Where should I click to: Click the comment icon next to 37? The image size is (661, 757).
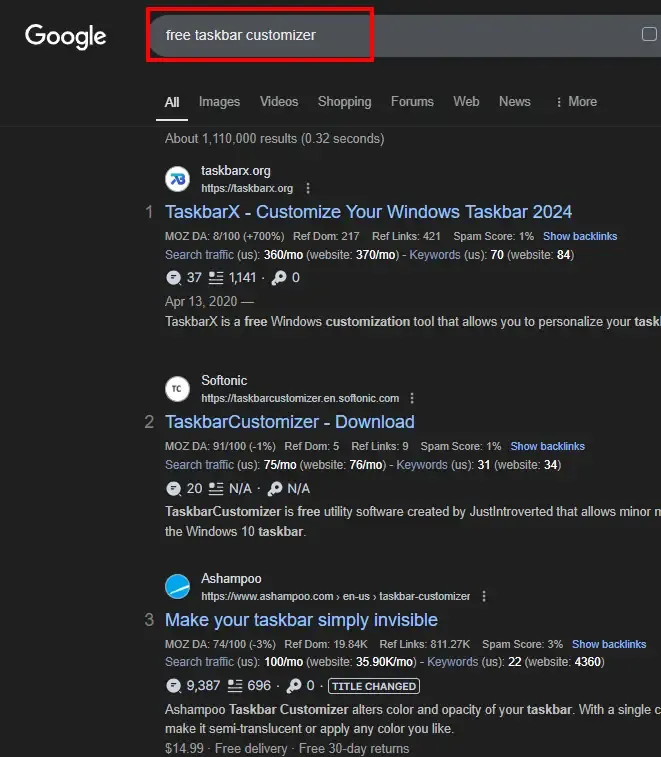173,278
